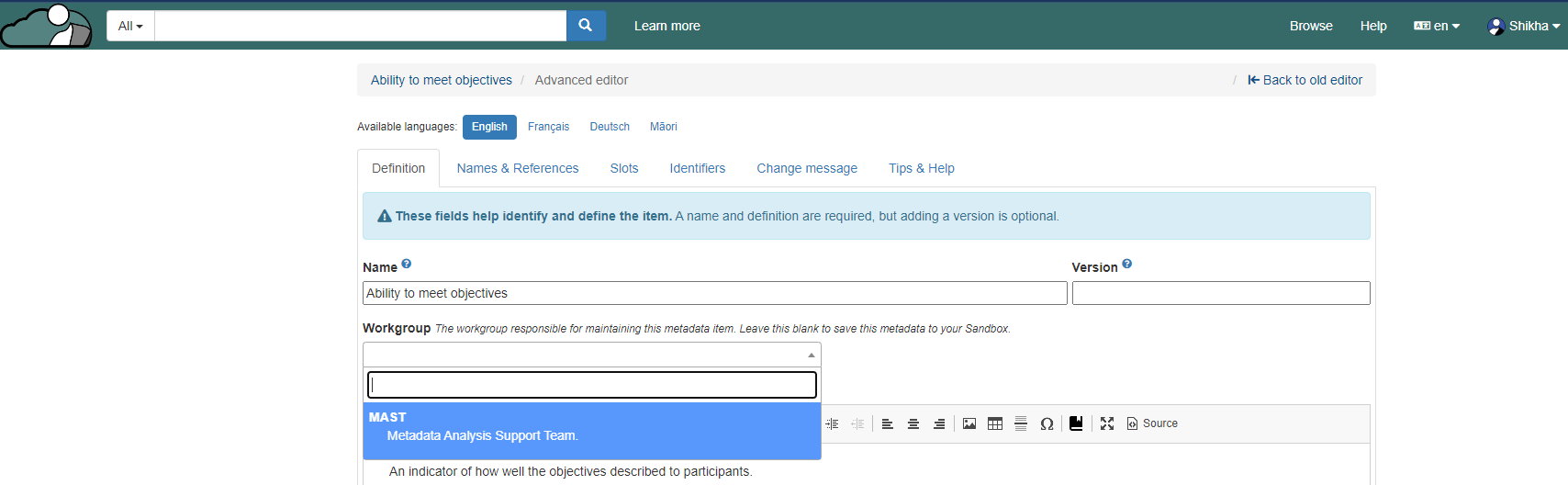Viewport: 1568px width, 485px height.
Task: Toggle Source view in the editor
Action: (x=1152, y=423)
